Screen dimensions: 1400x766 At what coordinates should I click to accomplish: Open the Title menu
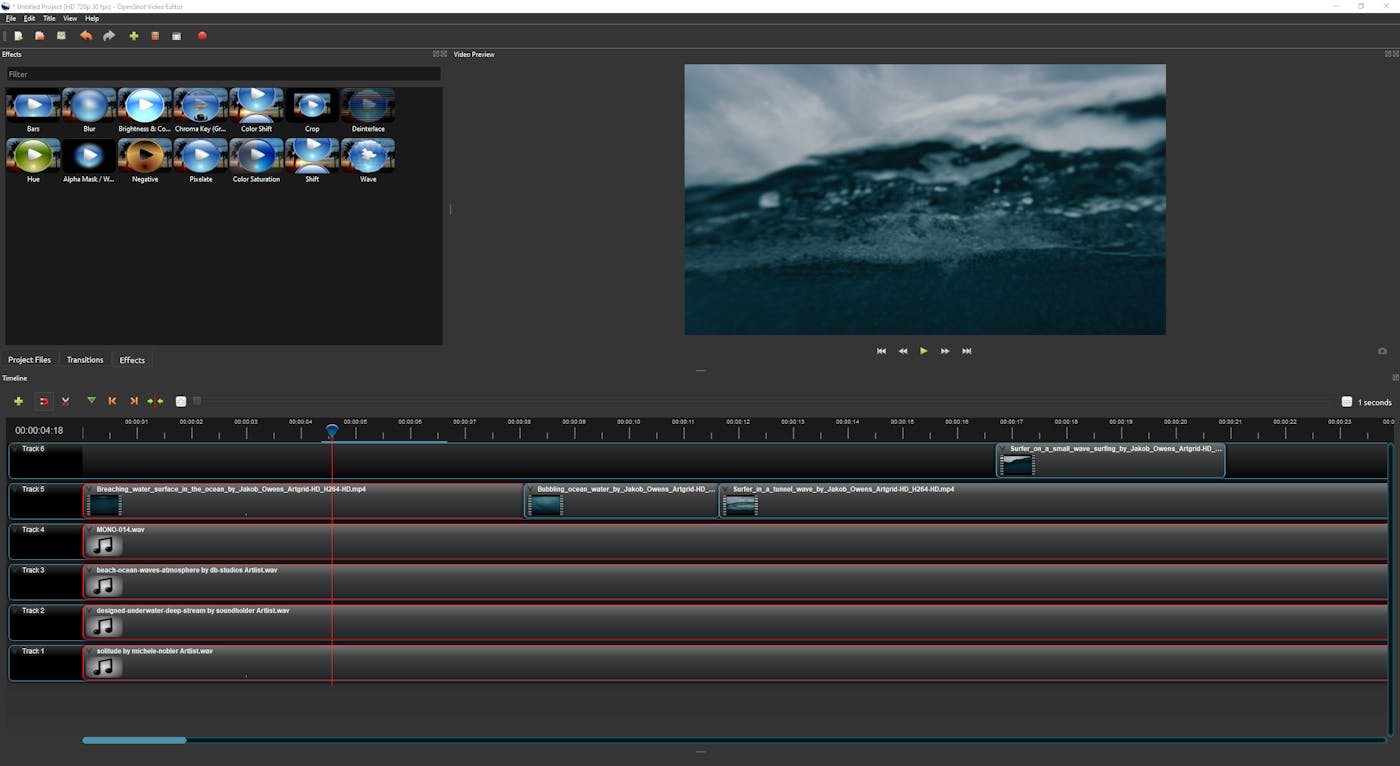(49, 18)
